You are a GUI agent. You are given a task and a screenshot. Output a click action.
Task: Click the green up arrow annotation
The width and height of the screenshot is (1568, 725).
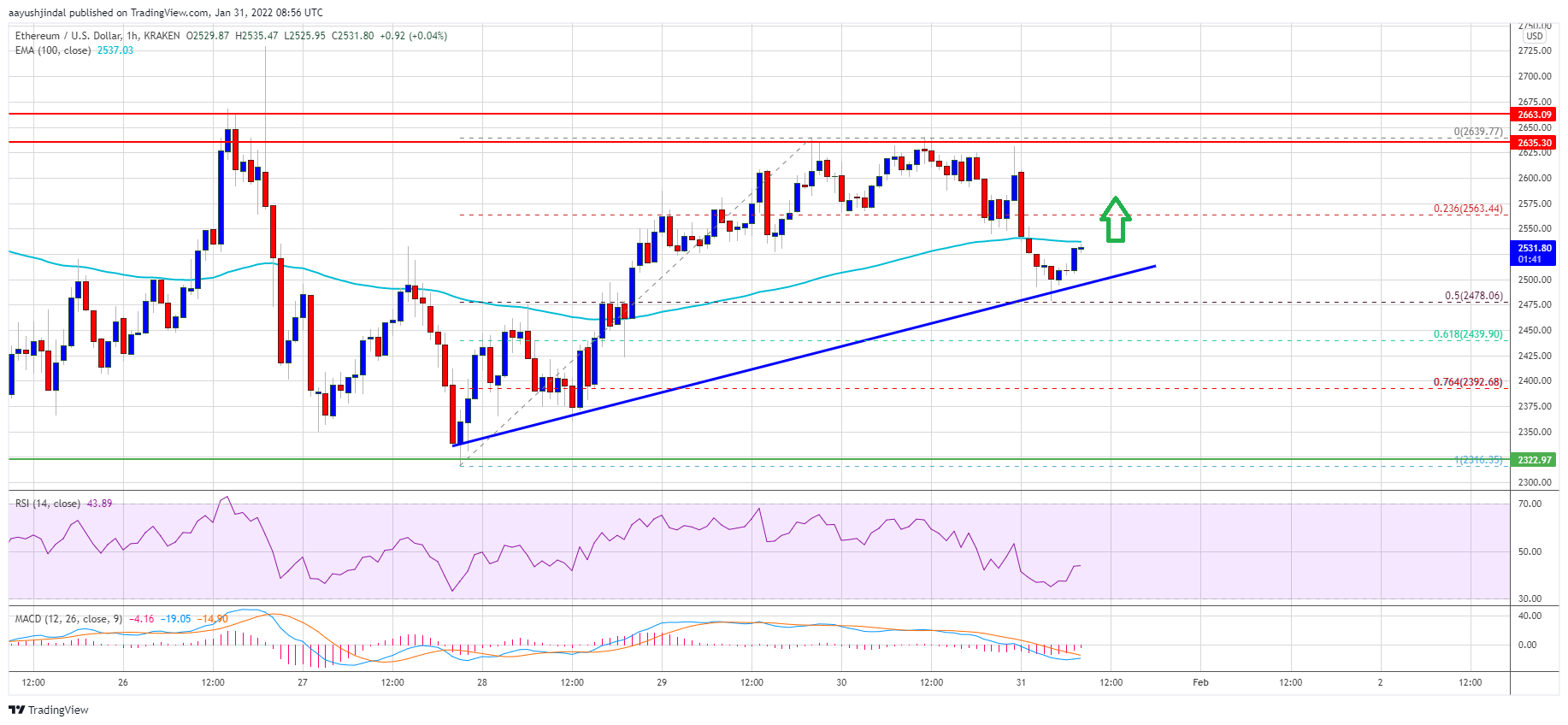coord(1115,220)
